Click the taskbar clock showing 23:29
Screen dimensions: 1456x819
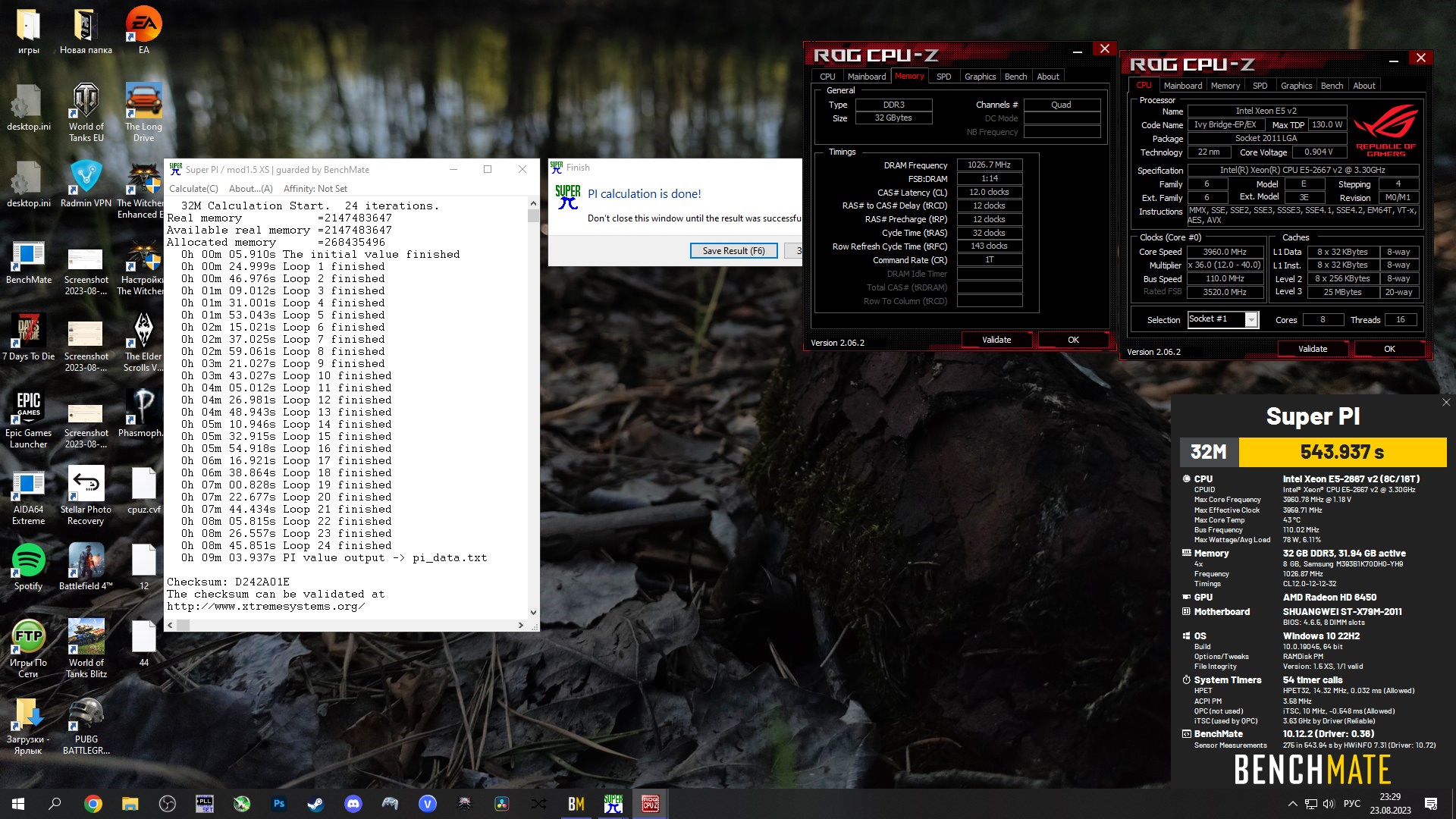pos(1390,804)
